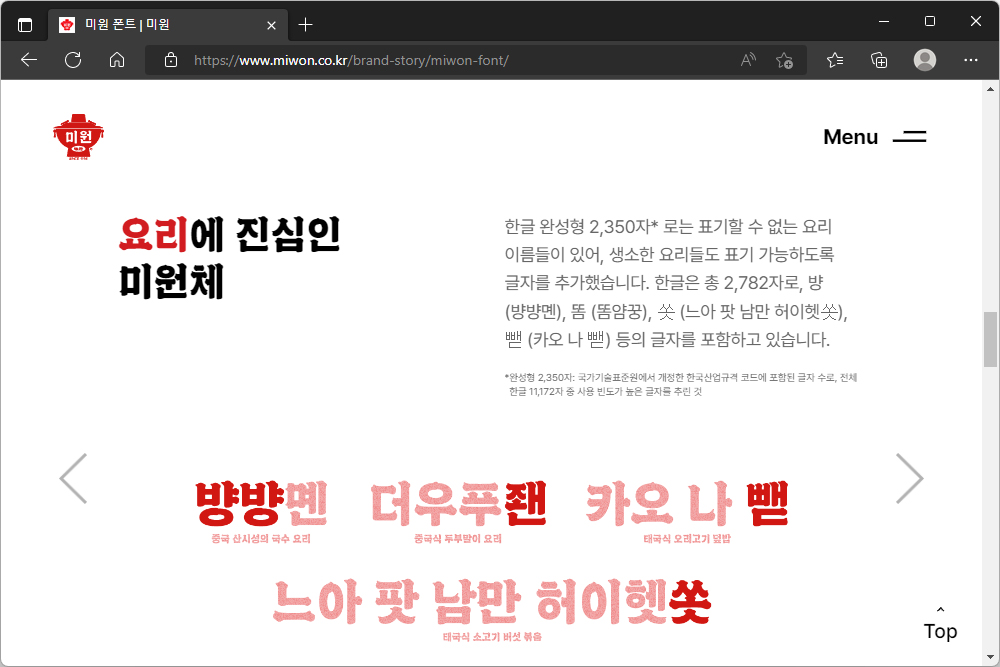Open the Favorites list
The image size is (1000, 667).
(x=835, y=60)
